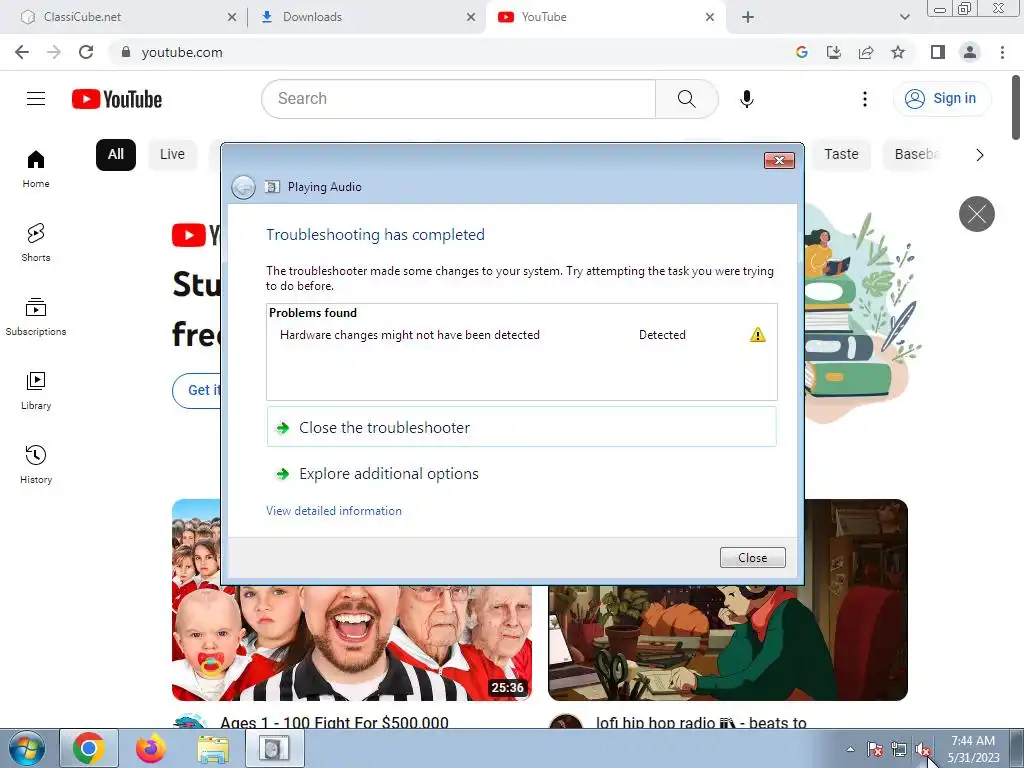Start voice search with microphone icon
The height and width of the screenshot is (768, 1024).
click(746, 99)
